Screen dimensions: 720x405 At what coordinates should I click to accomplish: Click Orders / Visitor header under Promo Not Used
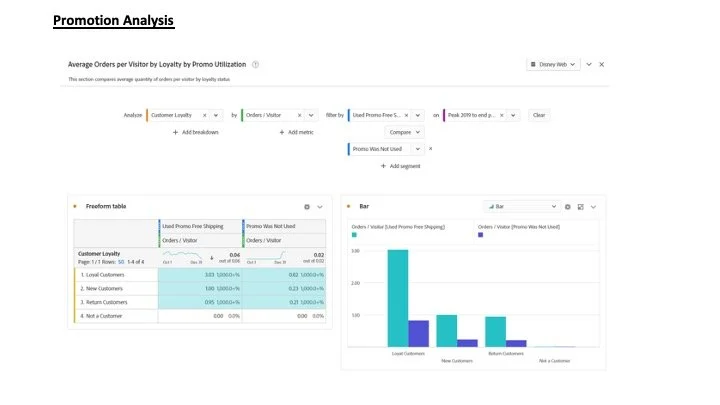pyautogui.click(x=284, y=240)
